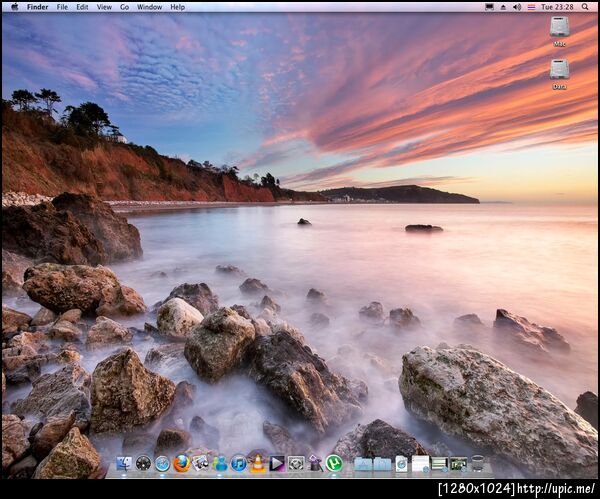Select the Mac hard drive icon
The width and height of the screenshot is (600, 499).
559,28
